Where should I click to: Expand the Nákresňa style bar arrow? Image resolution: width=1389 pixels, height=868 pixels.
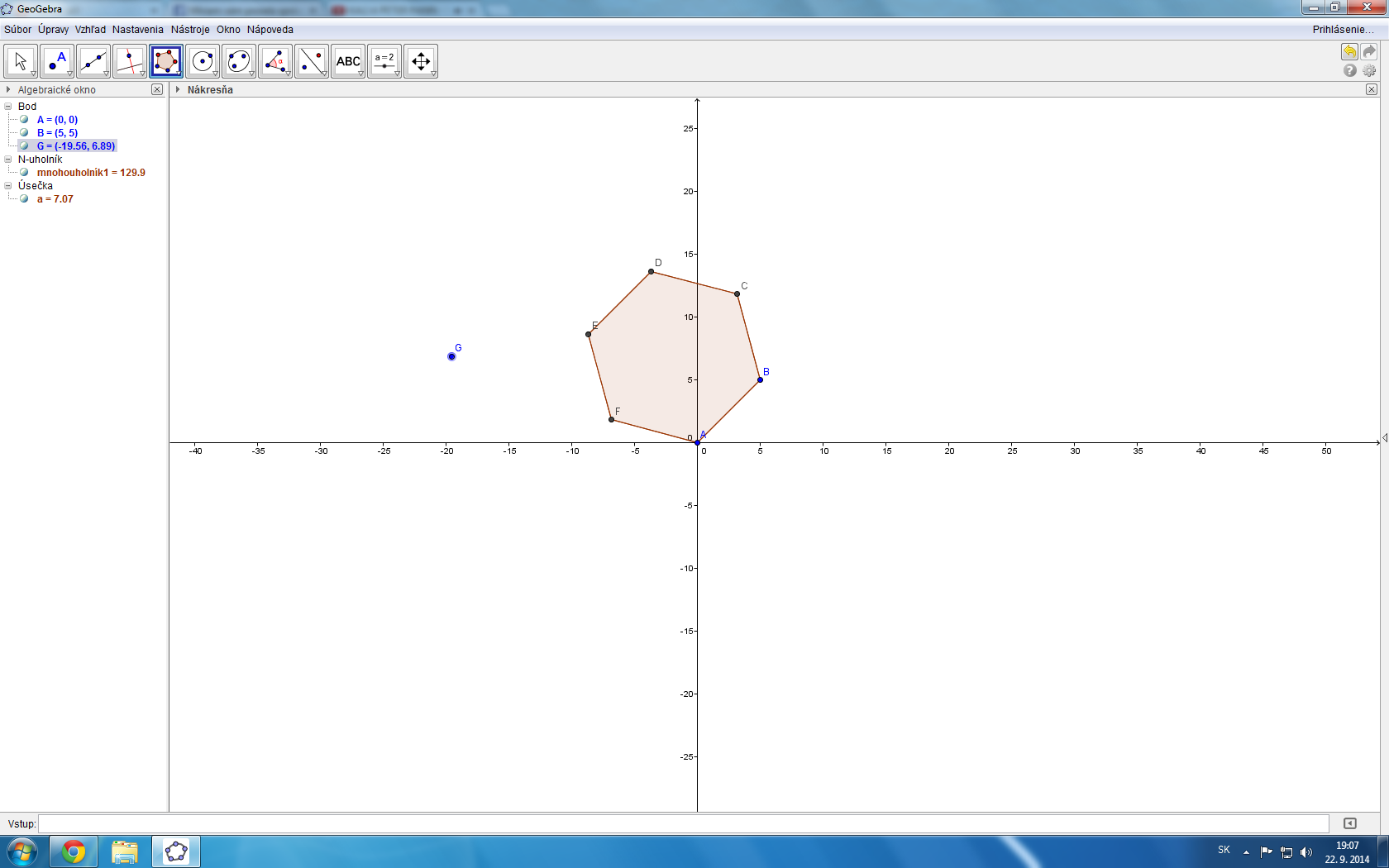pos(178,89)
